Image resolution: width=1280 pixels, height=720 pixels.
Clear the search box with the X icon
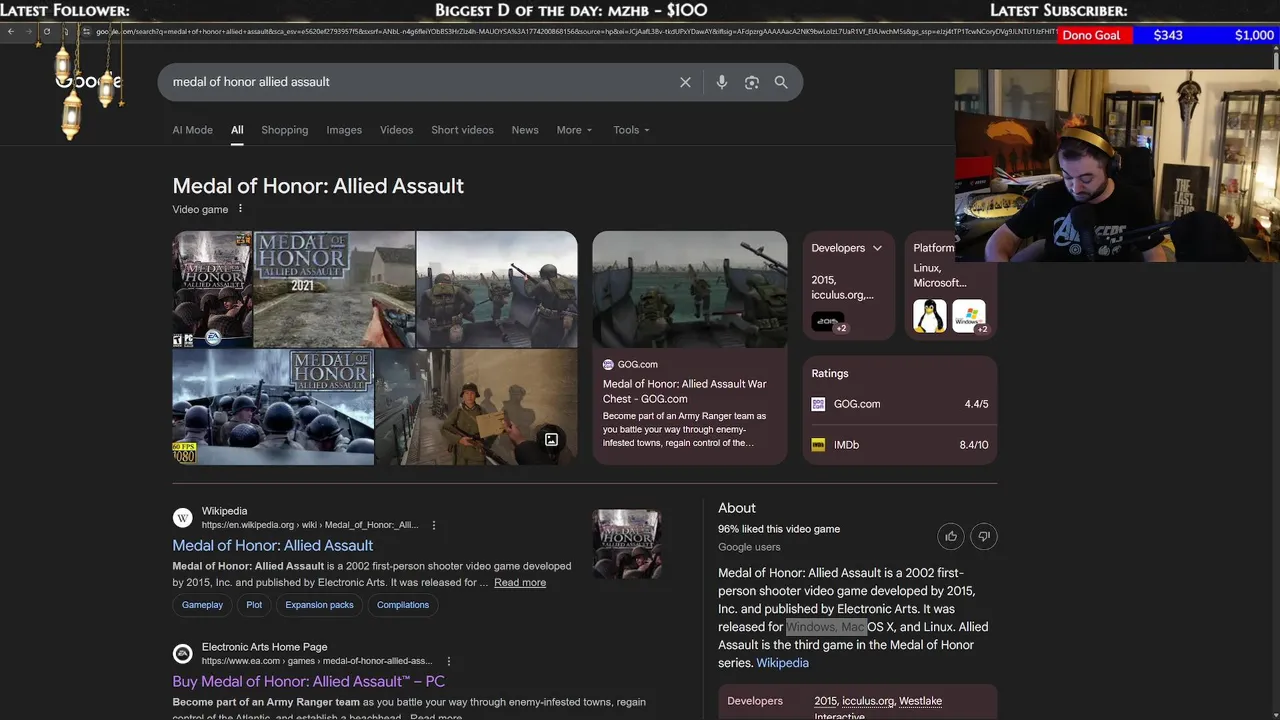tap(685, 82)
